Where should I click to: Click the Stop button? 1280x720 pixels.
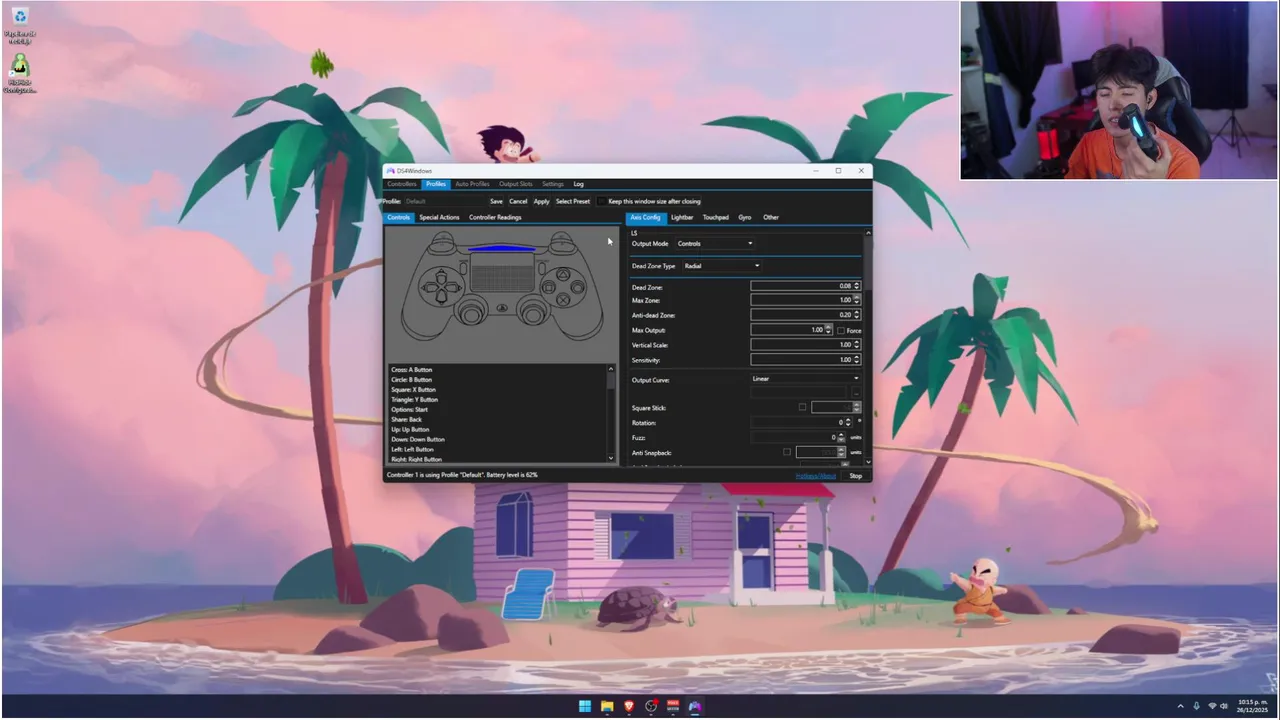pyautogui.click(x=856, y=475)
